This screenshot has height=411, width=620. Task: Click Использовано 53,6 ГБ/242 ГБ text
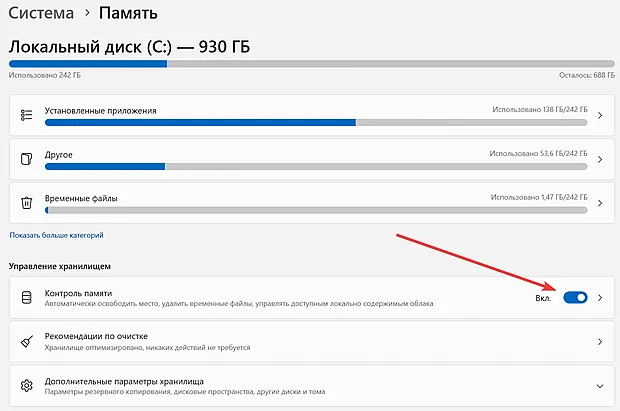(538, 153)
